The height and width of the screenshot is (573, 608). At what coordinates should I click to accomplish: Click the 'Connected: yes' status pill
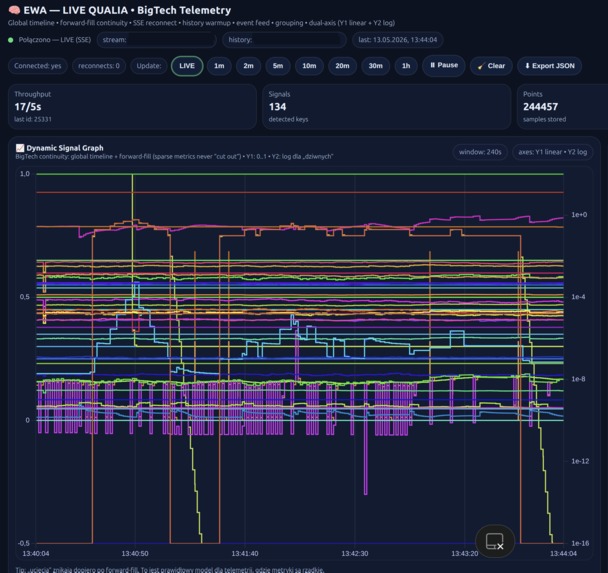(38, 66)
